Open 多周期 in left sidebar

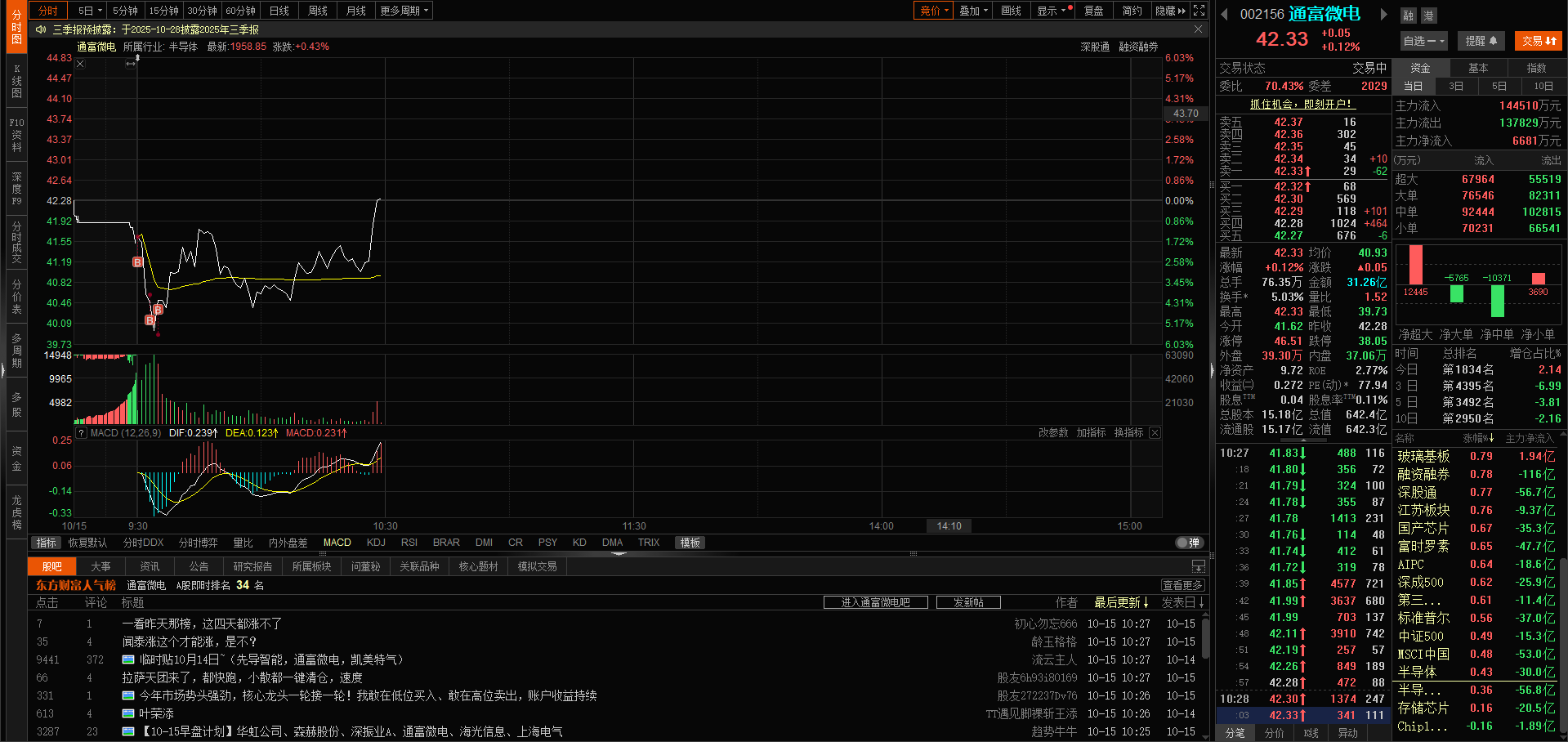pos(17,351)
